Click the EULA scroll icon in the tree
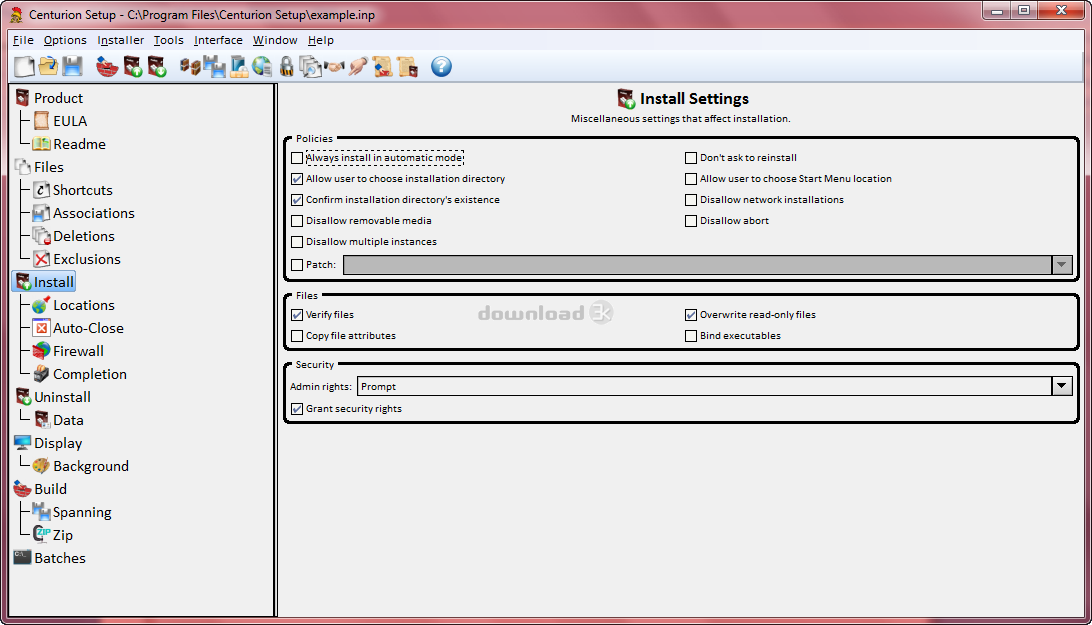Image resolution: width=1092 pixels, height=625 pixels. click(x=42, y=121)
